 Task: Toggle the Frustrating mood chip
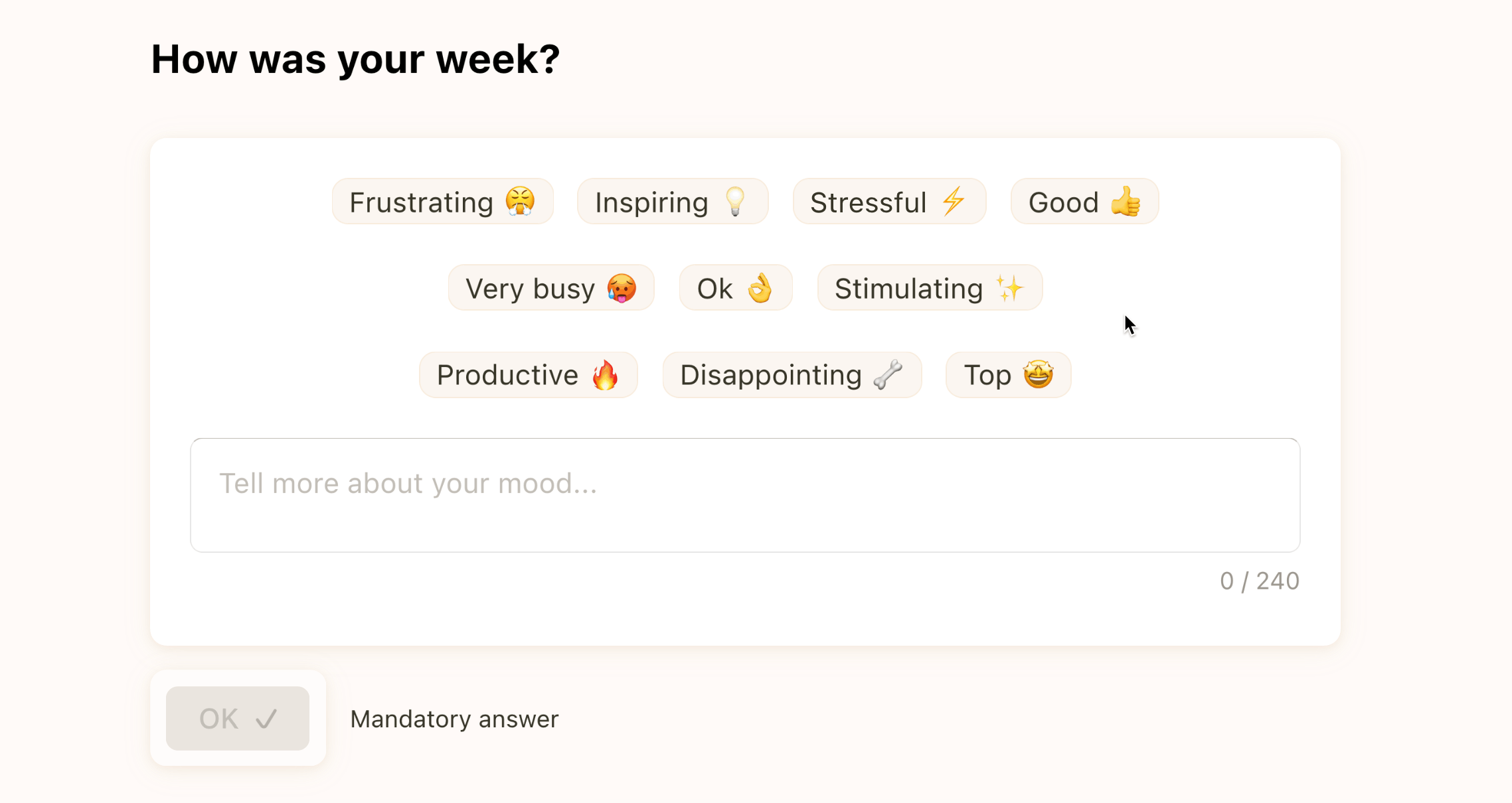442,202
